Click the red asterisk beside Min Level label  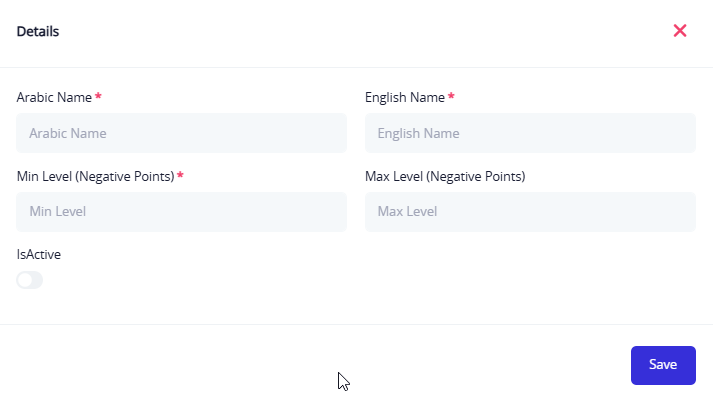click(x=180, y=176)
